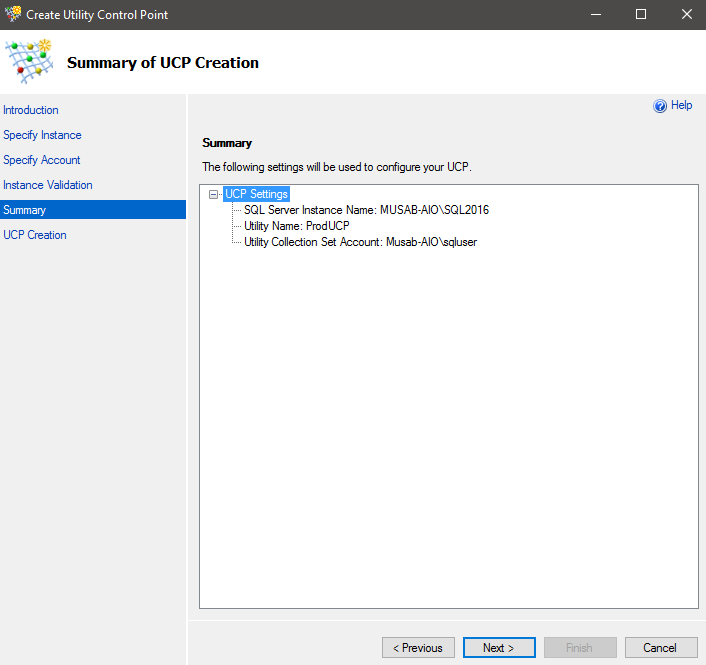The width and height of the screenshot is (706, 665).
Task: Click the blue Help question-mark icon
Action: click(x=660, y=106)
